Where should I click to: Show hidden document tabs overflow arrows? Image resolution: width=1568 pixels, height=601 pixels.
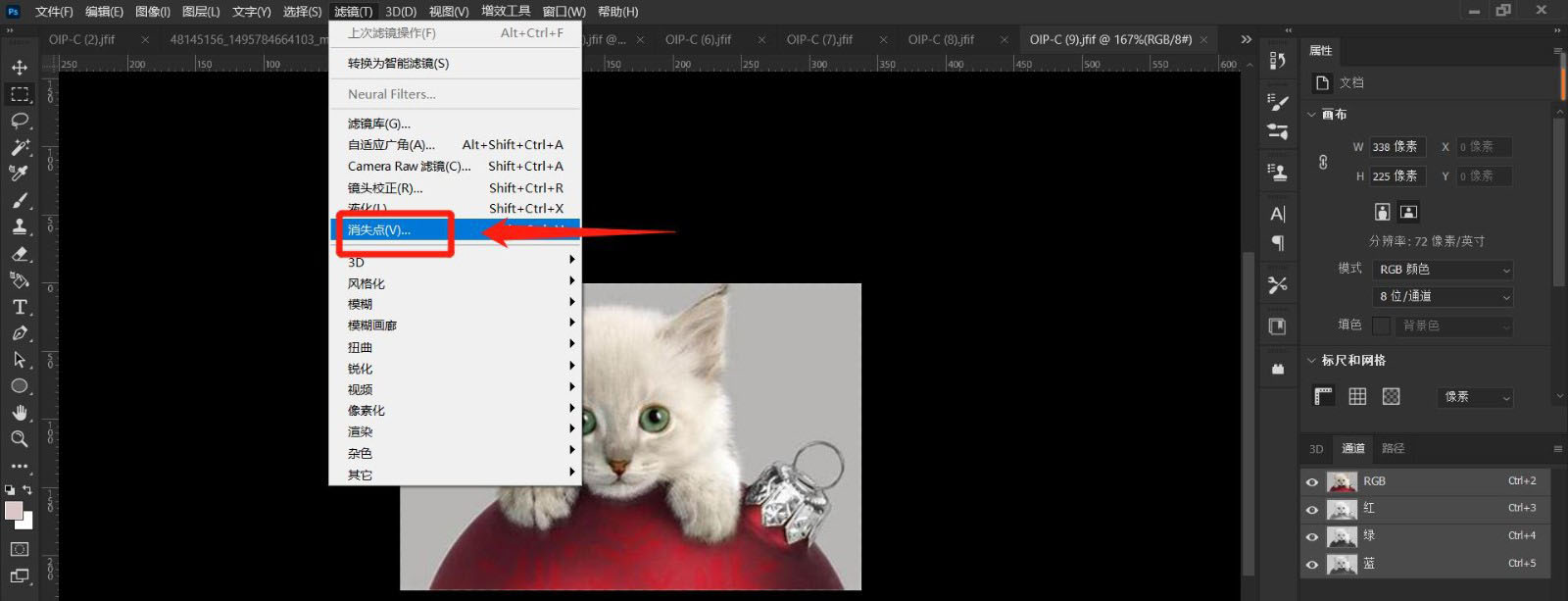[x=1246, y=39]
